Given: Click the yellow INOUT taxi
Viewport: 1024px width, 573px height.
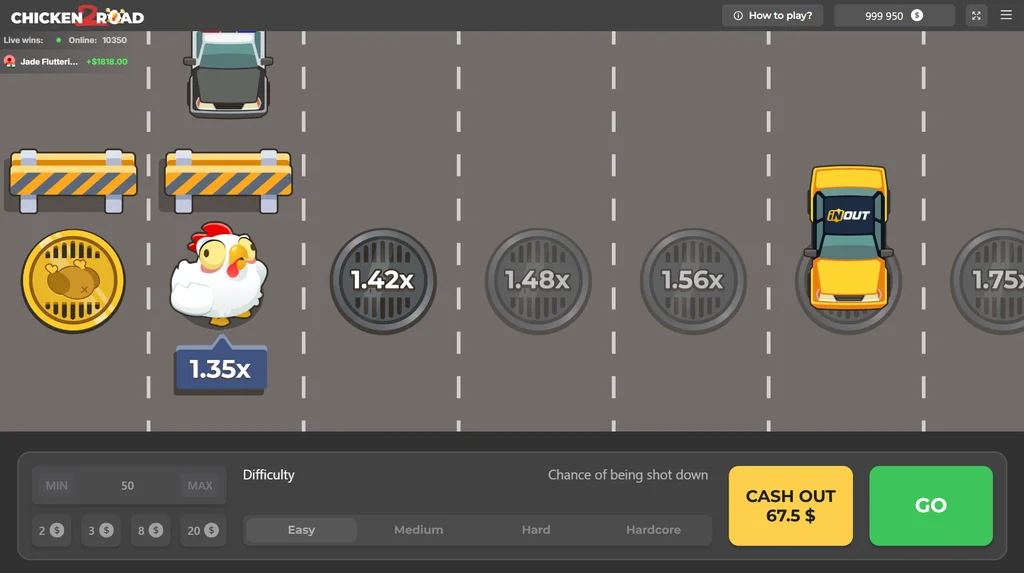Looking at the screenshot, I should (848, 238).
